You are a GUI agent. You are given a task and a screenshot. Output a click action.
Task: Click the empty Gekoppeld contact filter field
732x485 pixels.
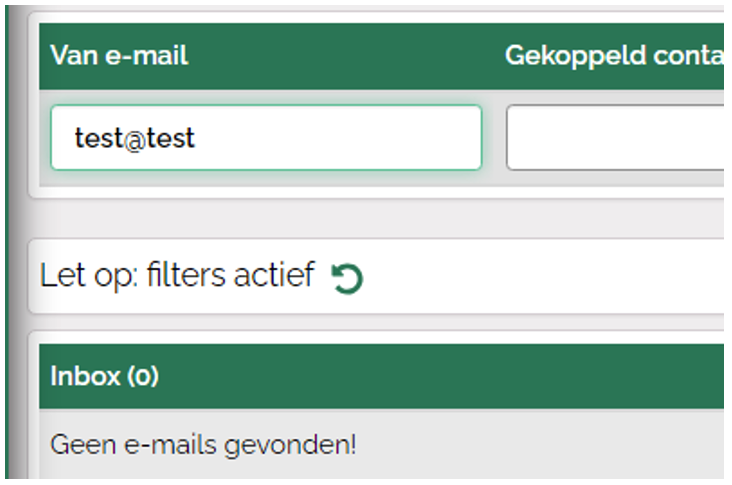click(614, 137)
